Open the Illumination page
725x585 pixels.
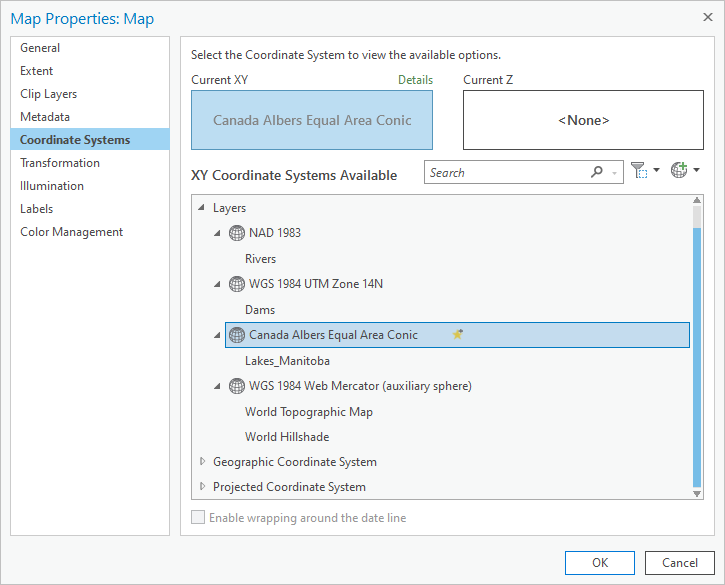pos(52,186)
